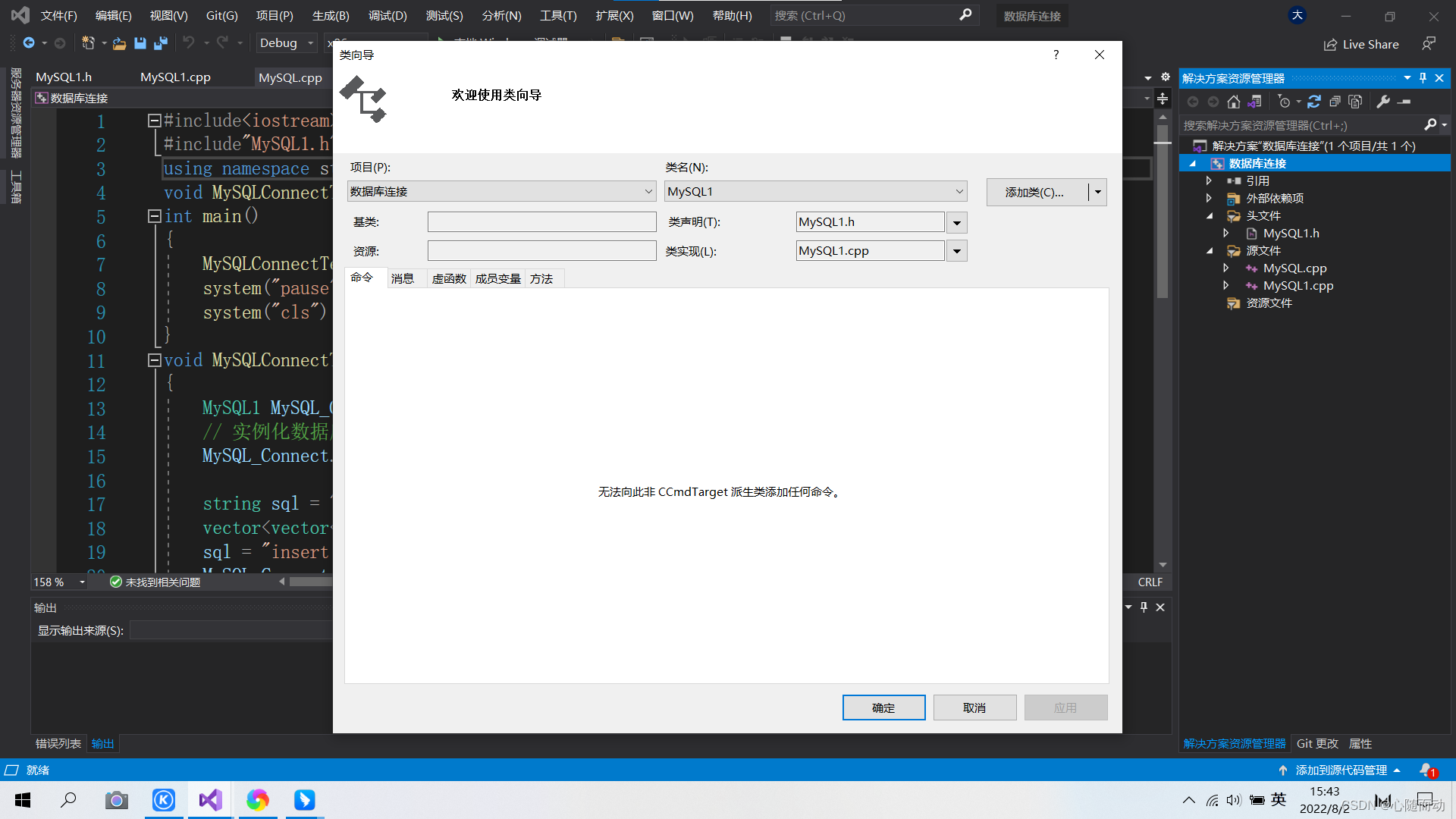Screen dimensions: 1456x819
Task: Click the 添加类(C)... button
Action: [x=1035, y=193]
